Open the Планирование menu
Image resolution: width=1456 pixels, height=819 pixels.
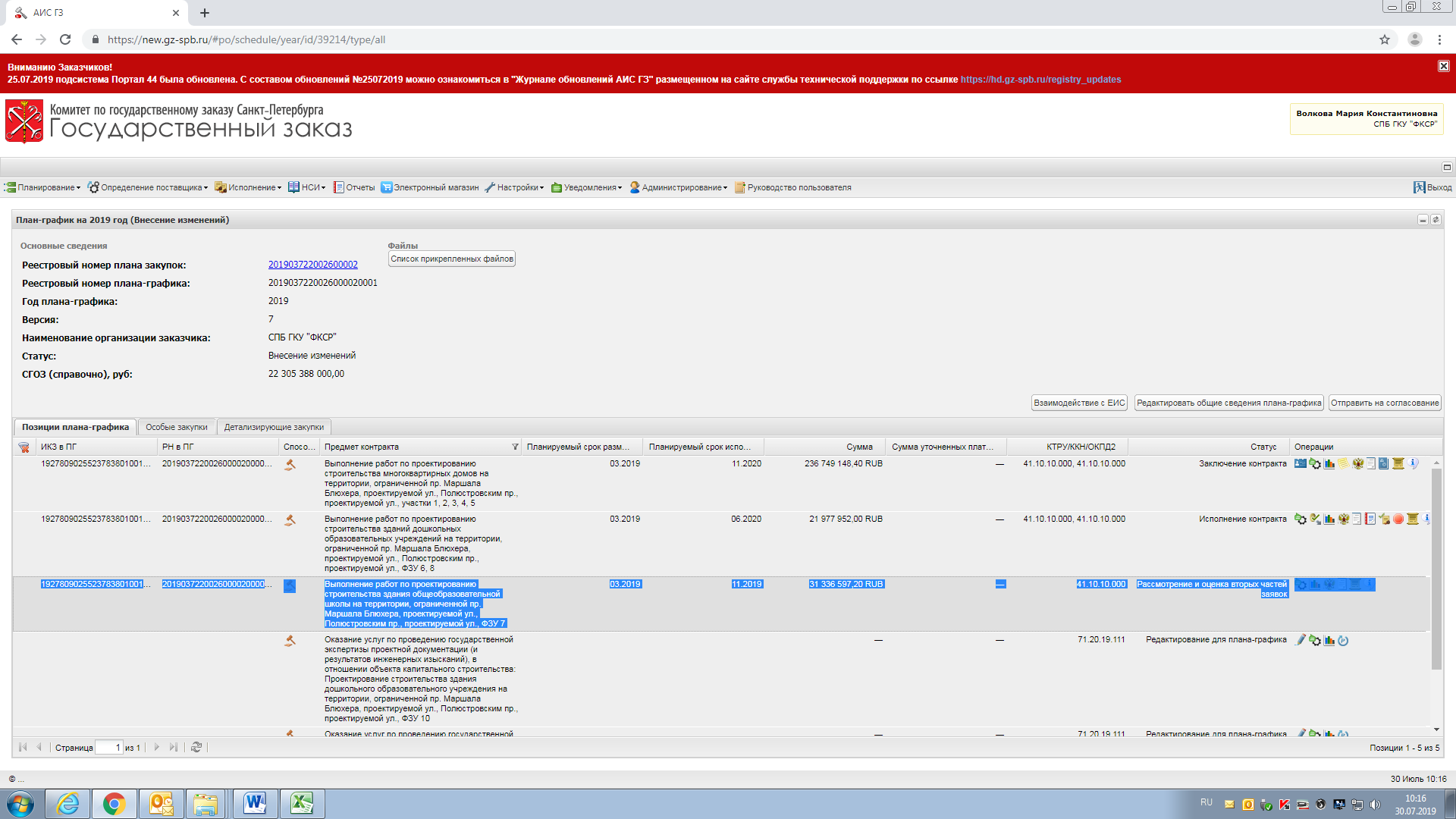42,187
